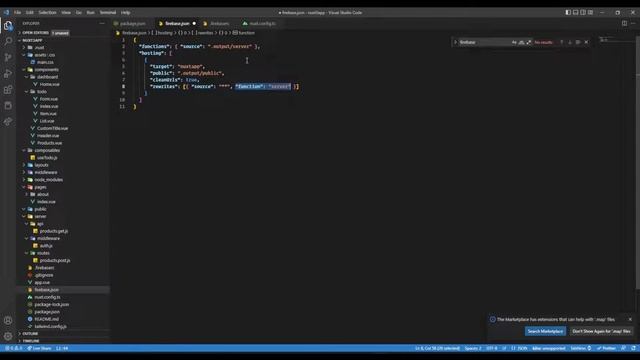This screenshot has width=640, height=360.
Task: Open the Terminal menu
Action: (x=108, y=13)
